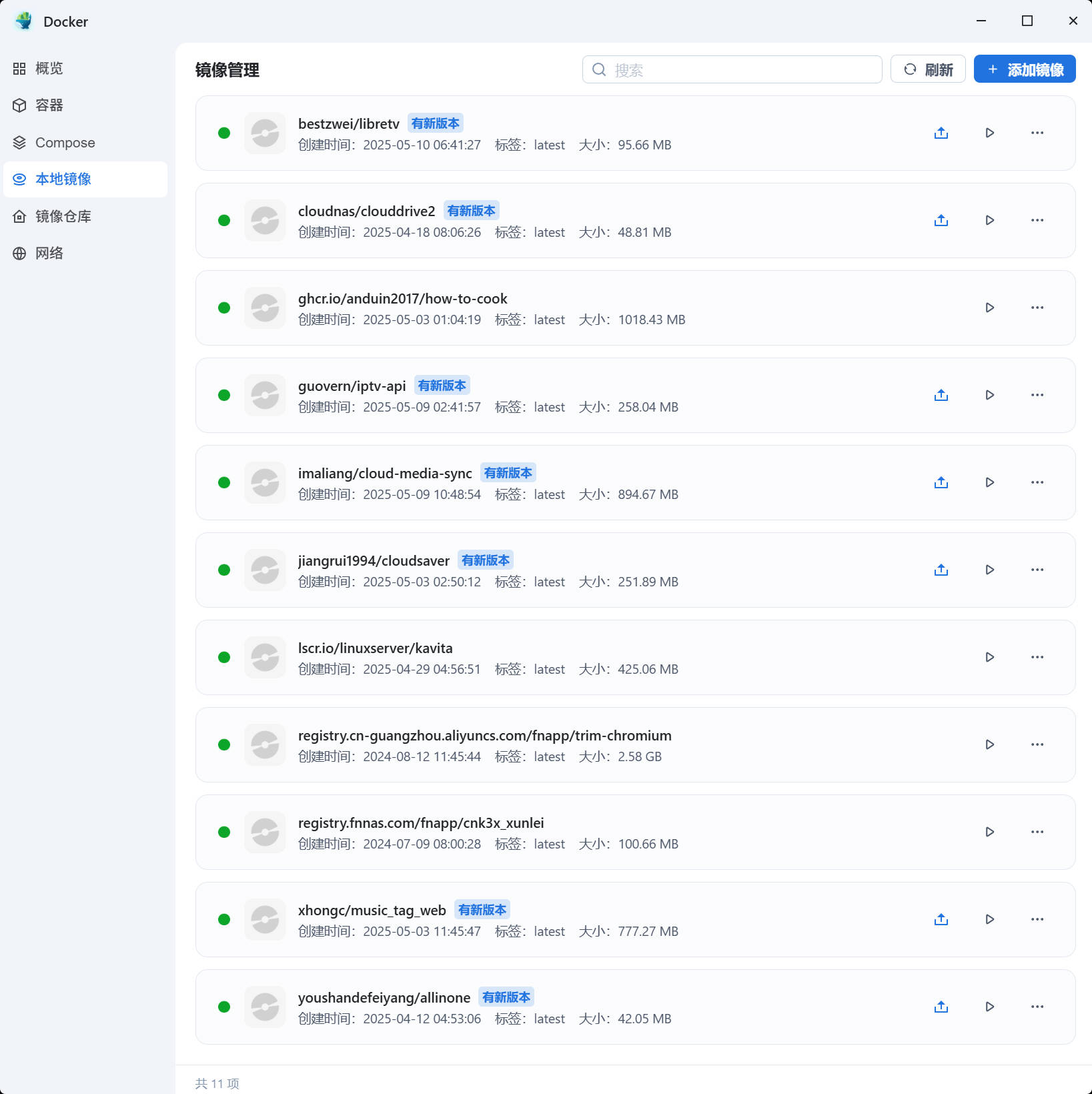Run the guovern/iptv-api image
Screen dimensions: 1092x1094
coord(990,395)
